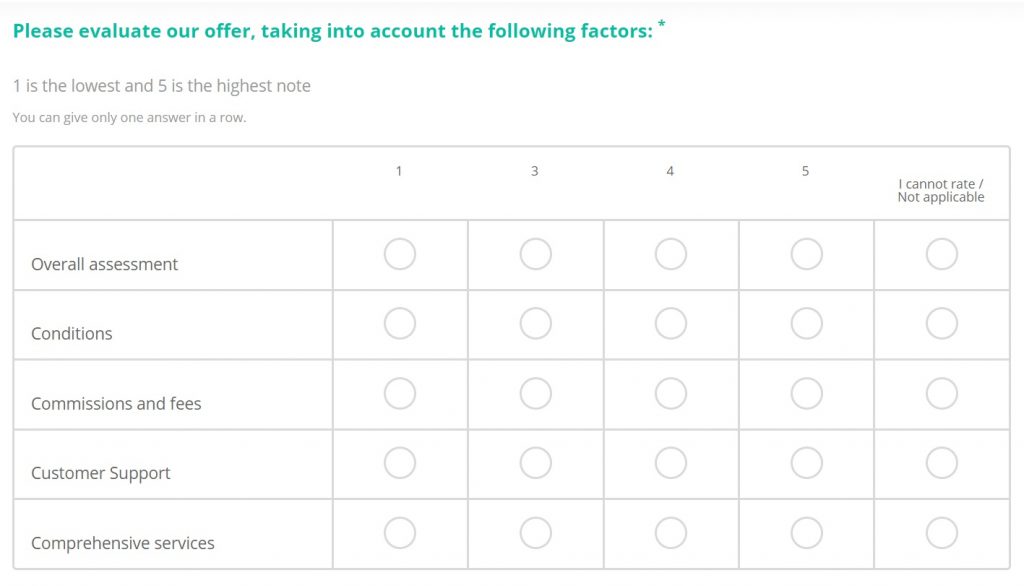Choose rating 5 for Conditions
Screen dimensions: 1024x586
point(807,323)
